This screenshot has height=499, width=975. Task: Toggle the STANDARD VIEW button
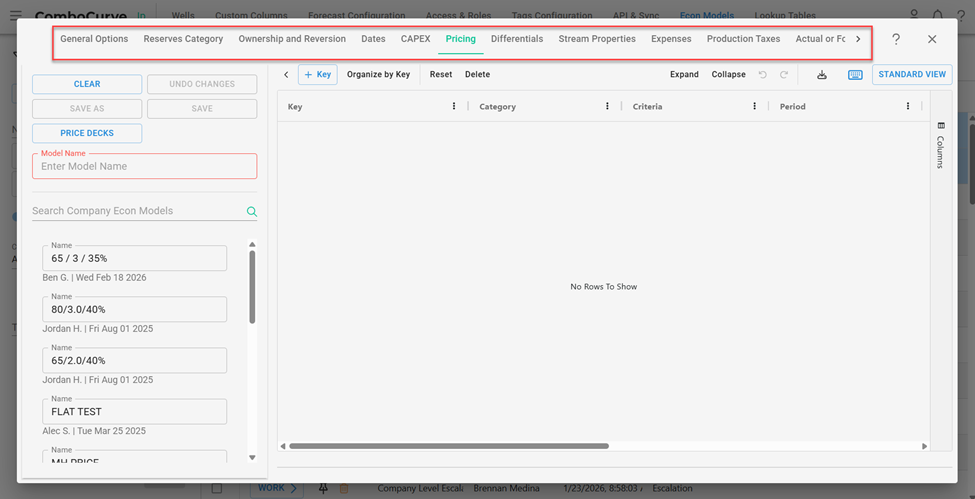tap(912, 75)
